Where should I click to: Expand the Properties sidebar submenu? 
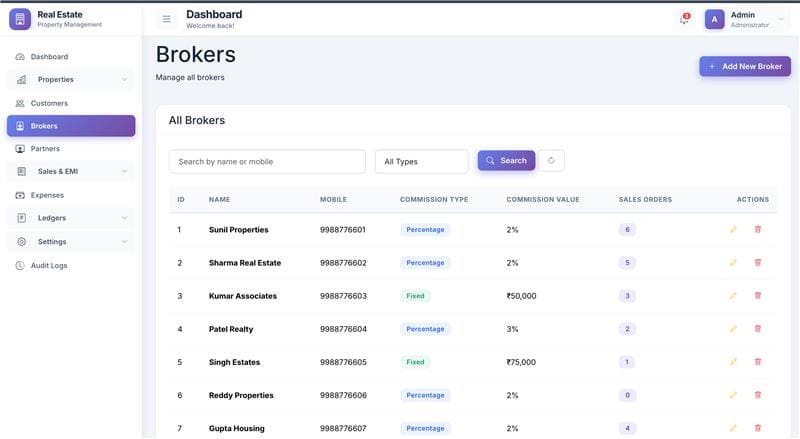pyautogui.click(x=70, y=79)
